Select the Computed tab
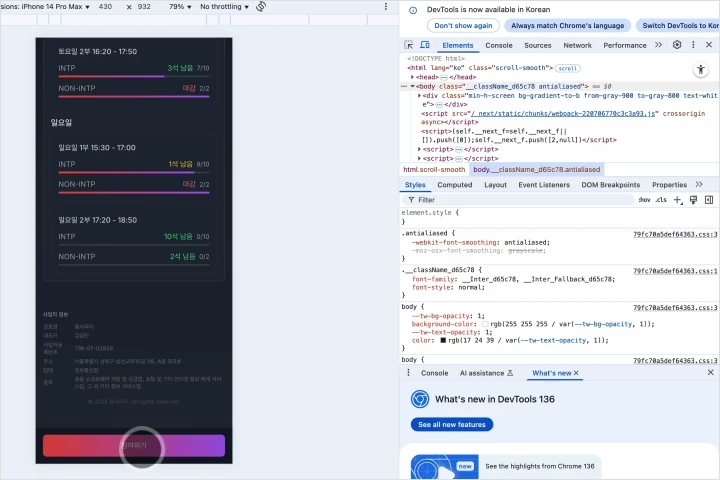Viewport: 720px width, 480px height. tap(455, 185)
